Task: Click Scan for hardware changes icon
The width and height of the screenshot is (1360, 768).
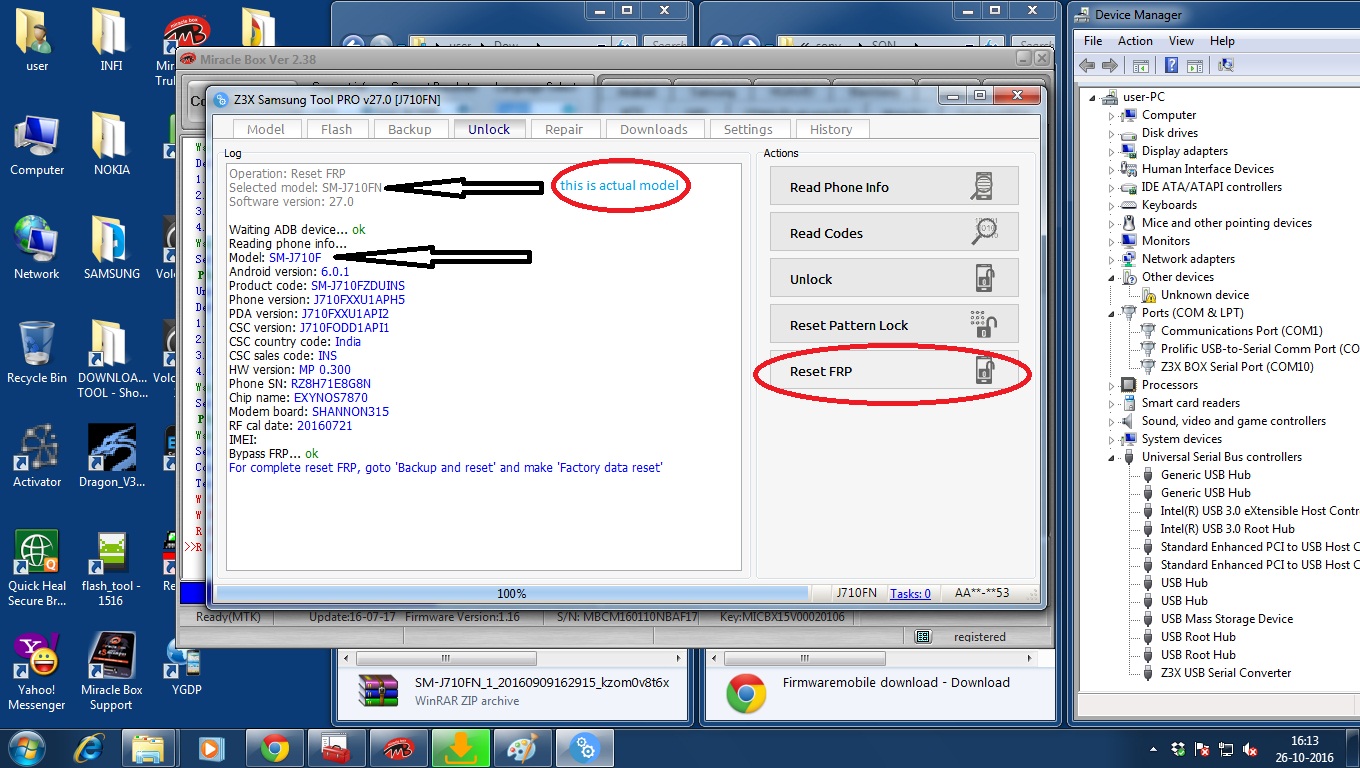Action: click(x=1226, y=65)
